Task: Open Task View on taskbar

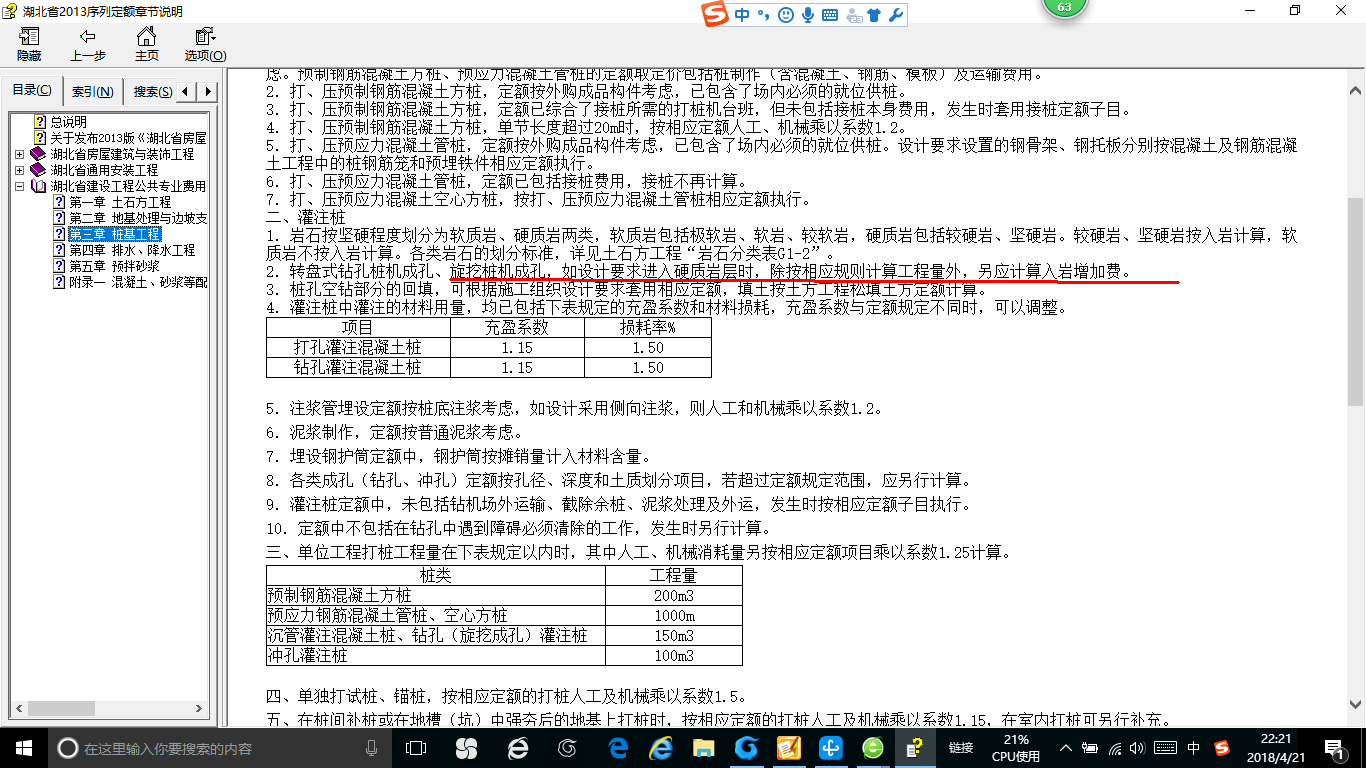Action: [416, 748]
